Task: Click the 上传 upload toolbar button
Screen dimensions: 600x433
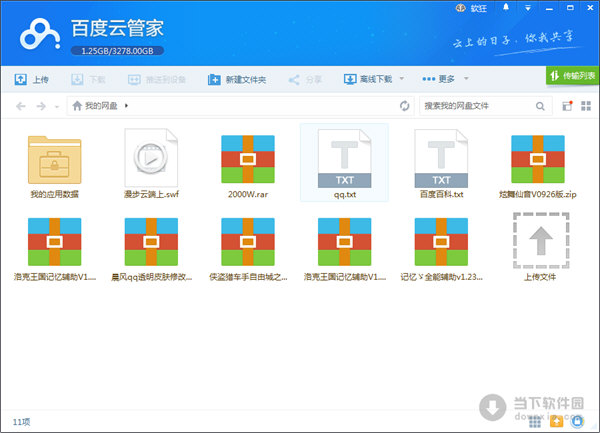Action: click(31, 80)
